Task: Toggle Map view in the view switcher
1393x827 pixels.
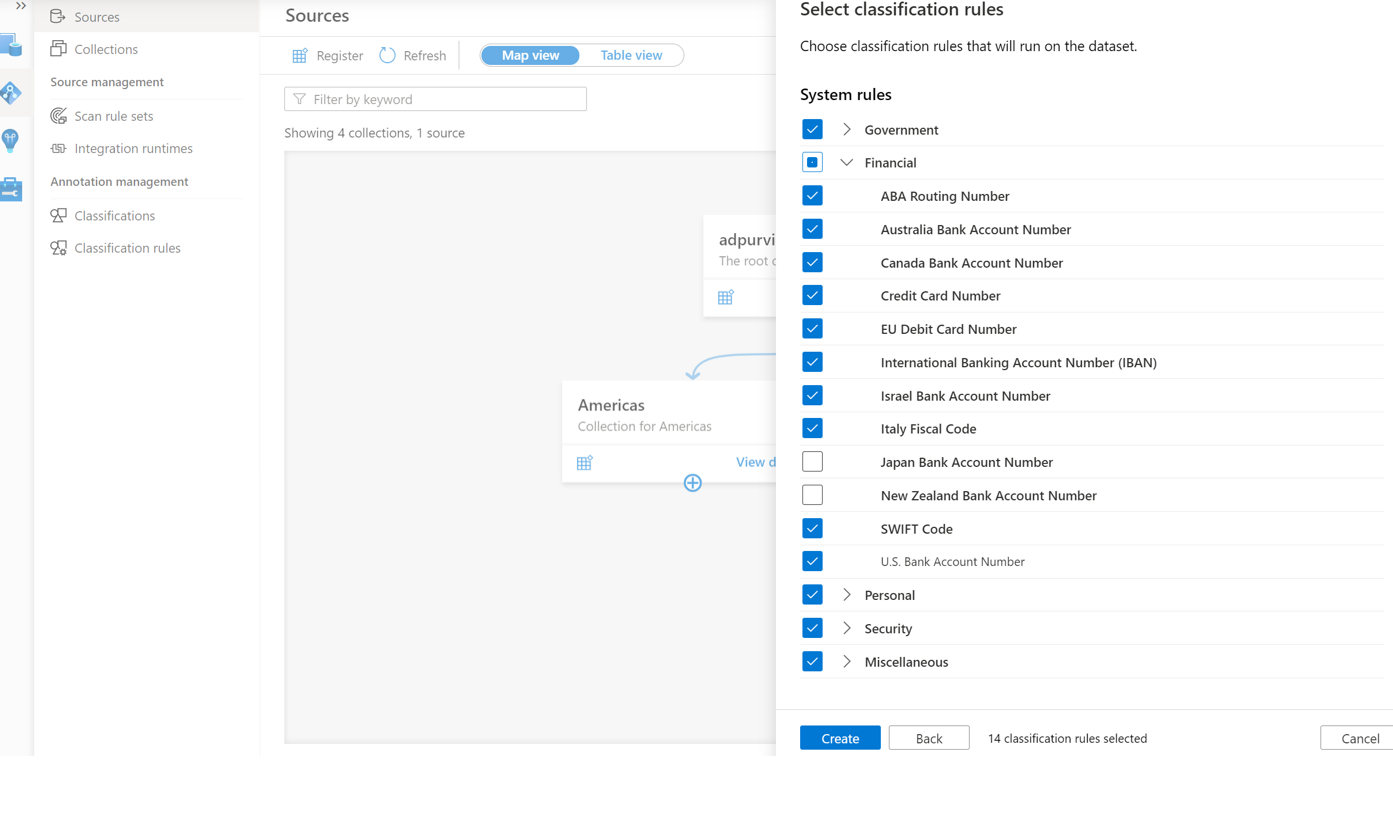Action: point(529,55)
